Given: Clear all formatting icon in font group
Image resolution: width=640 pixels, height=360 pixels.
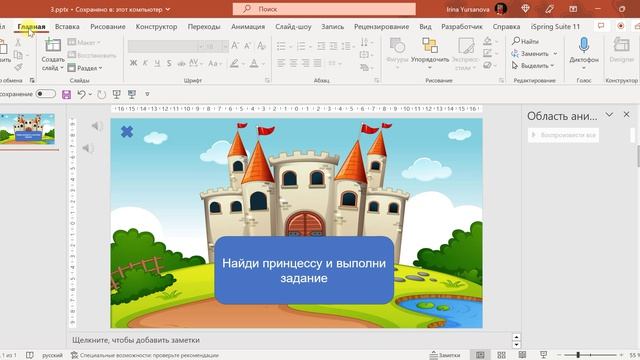Looking at the screenshot, I should click(x=261, y=45).
